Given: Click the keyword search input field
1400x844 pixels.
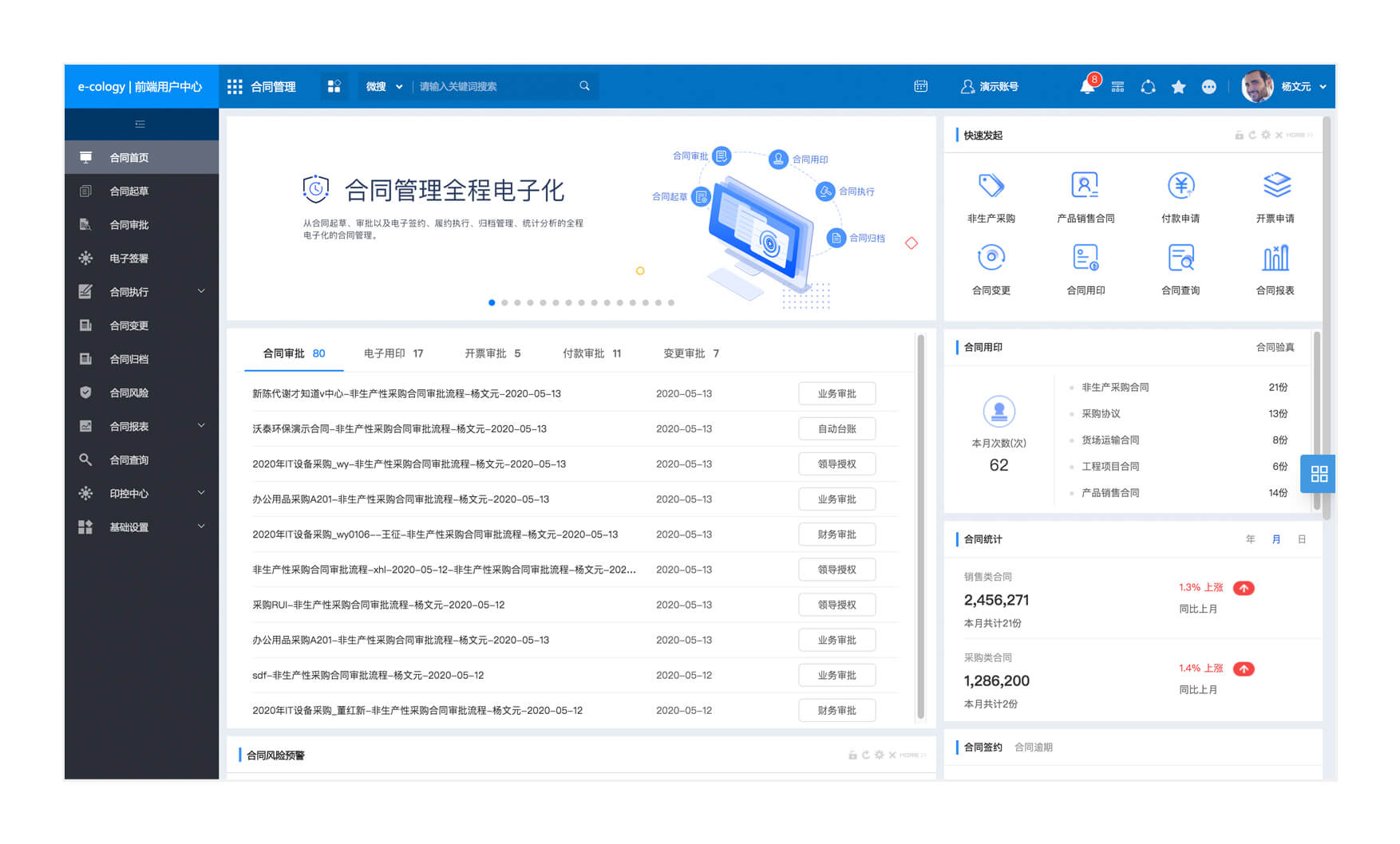Looking at the screenshot, I should click(x=495, y=86).
